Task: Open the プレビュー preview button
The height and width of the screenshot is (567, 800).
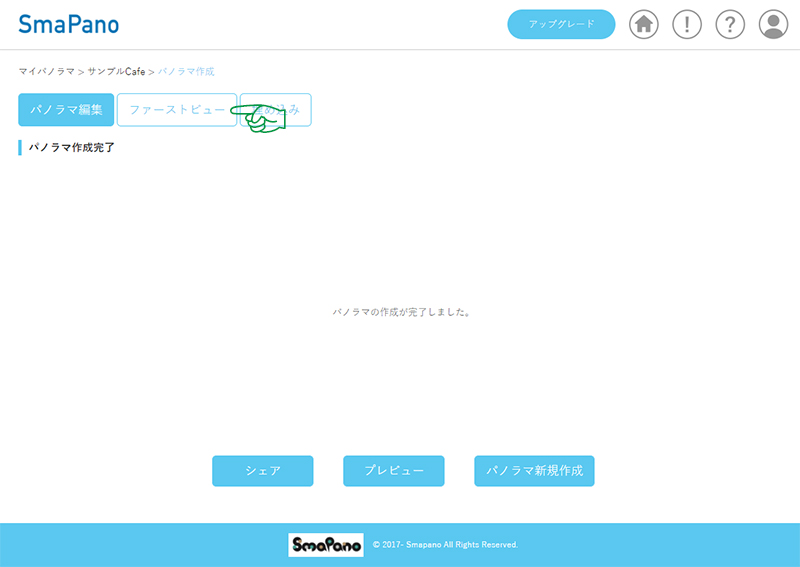Action: tap(393, 471)
